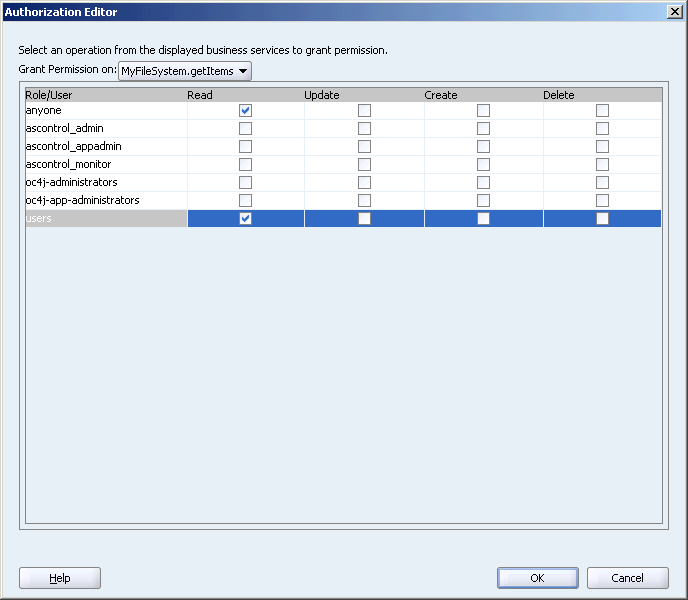Uncheck Read permission for users

point(245,219)
